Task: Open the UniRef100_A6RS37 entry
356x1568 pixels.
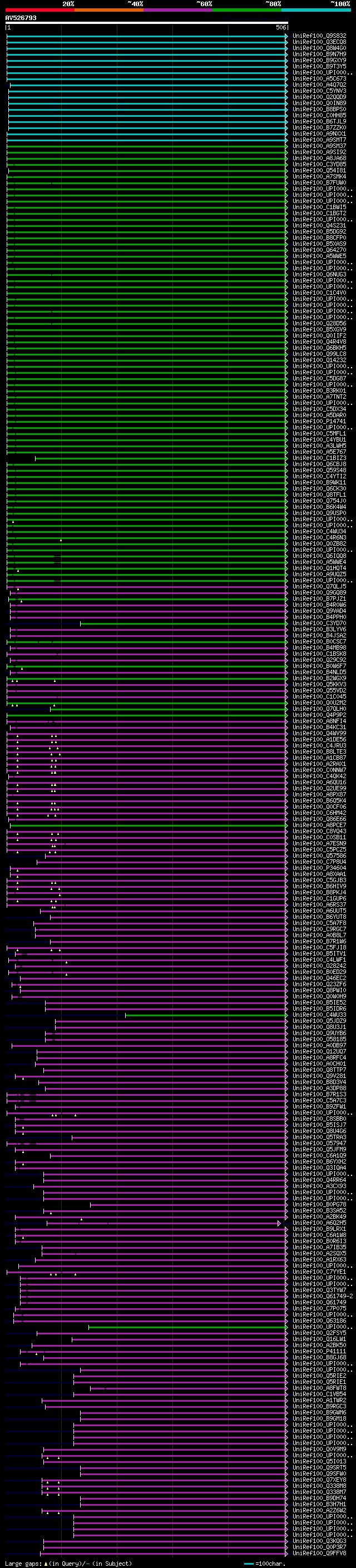Action: click(x=319, y=904)
